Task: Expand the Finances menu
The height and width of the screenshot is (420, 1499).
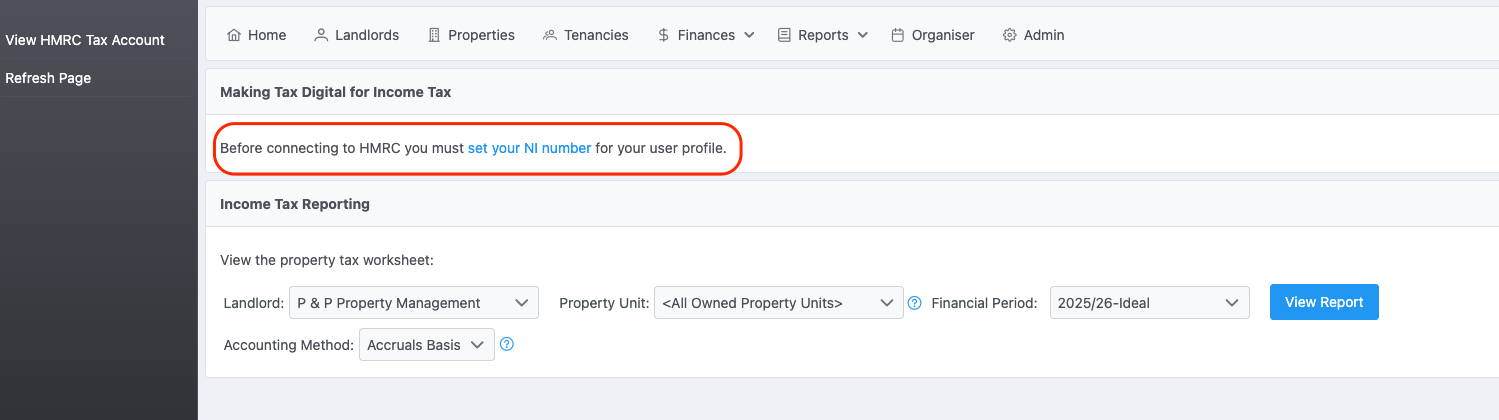Action: coord(706,35)
